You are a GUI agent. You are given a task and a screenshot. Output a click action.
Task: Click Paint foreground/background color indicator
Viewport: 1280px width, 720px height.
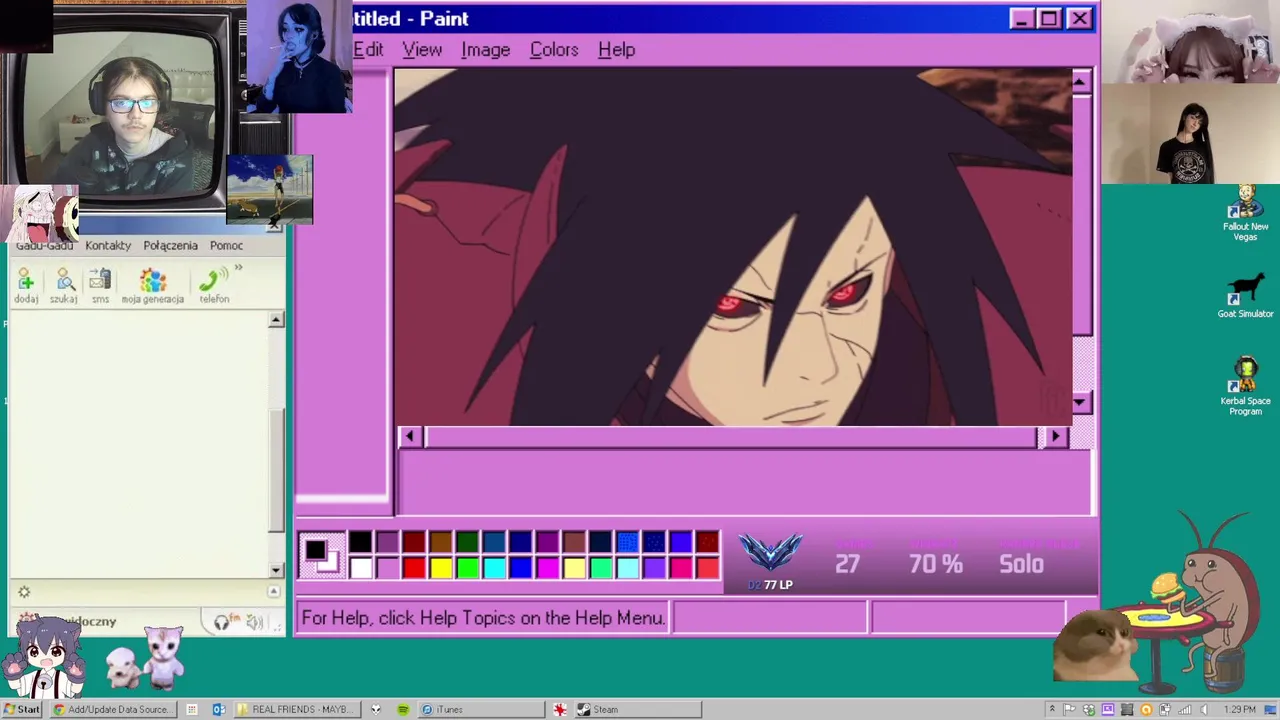321,555
